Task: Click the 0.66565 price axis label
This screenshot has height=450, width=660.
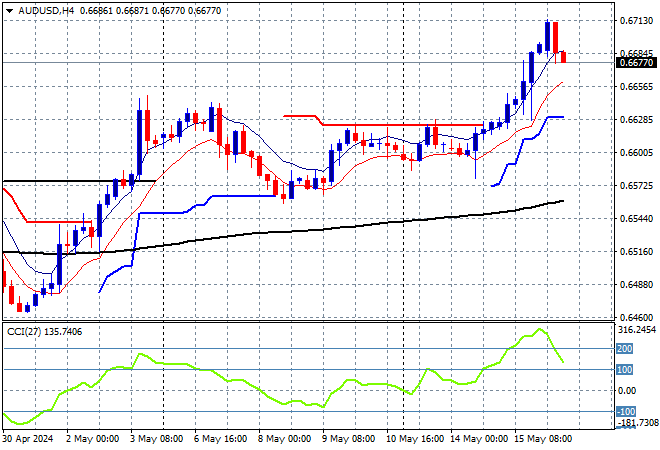Action: 636,87
